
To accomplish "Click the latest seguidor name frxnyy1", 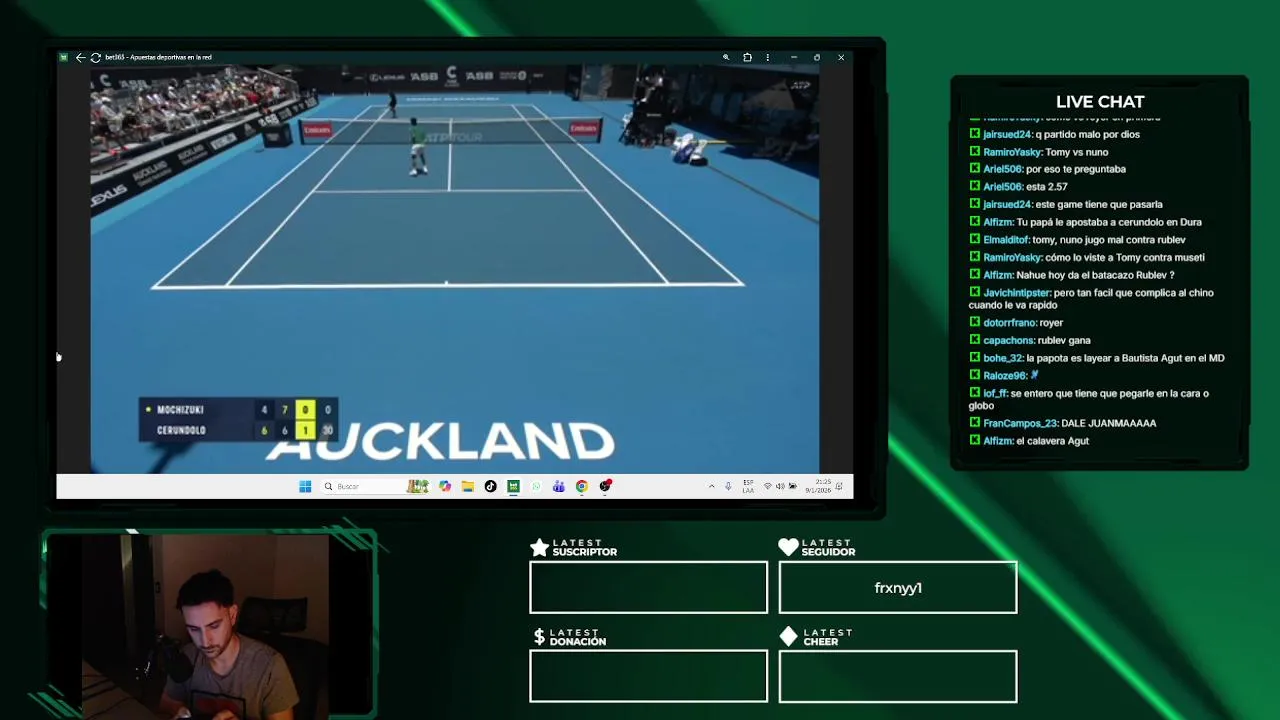I will [898, 588].
